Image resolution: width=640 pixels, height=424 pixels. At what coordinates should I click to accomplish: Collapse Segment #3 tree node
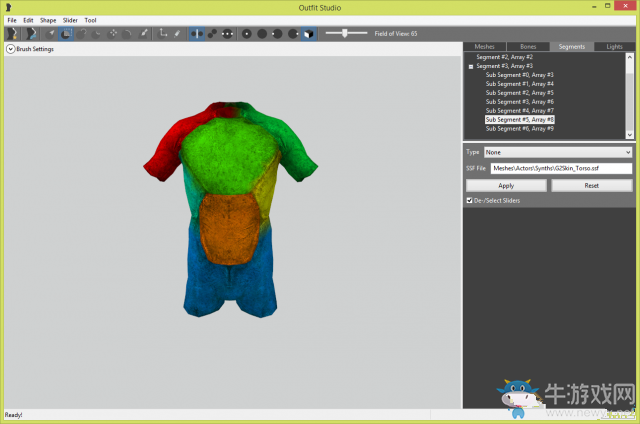click(x=471, y=67)
